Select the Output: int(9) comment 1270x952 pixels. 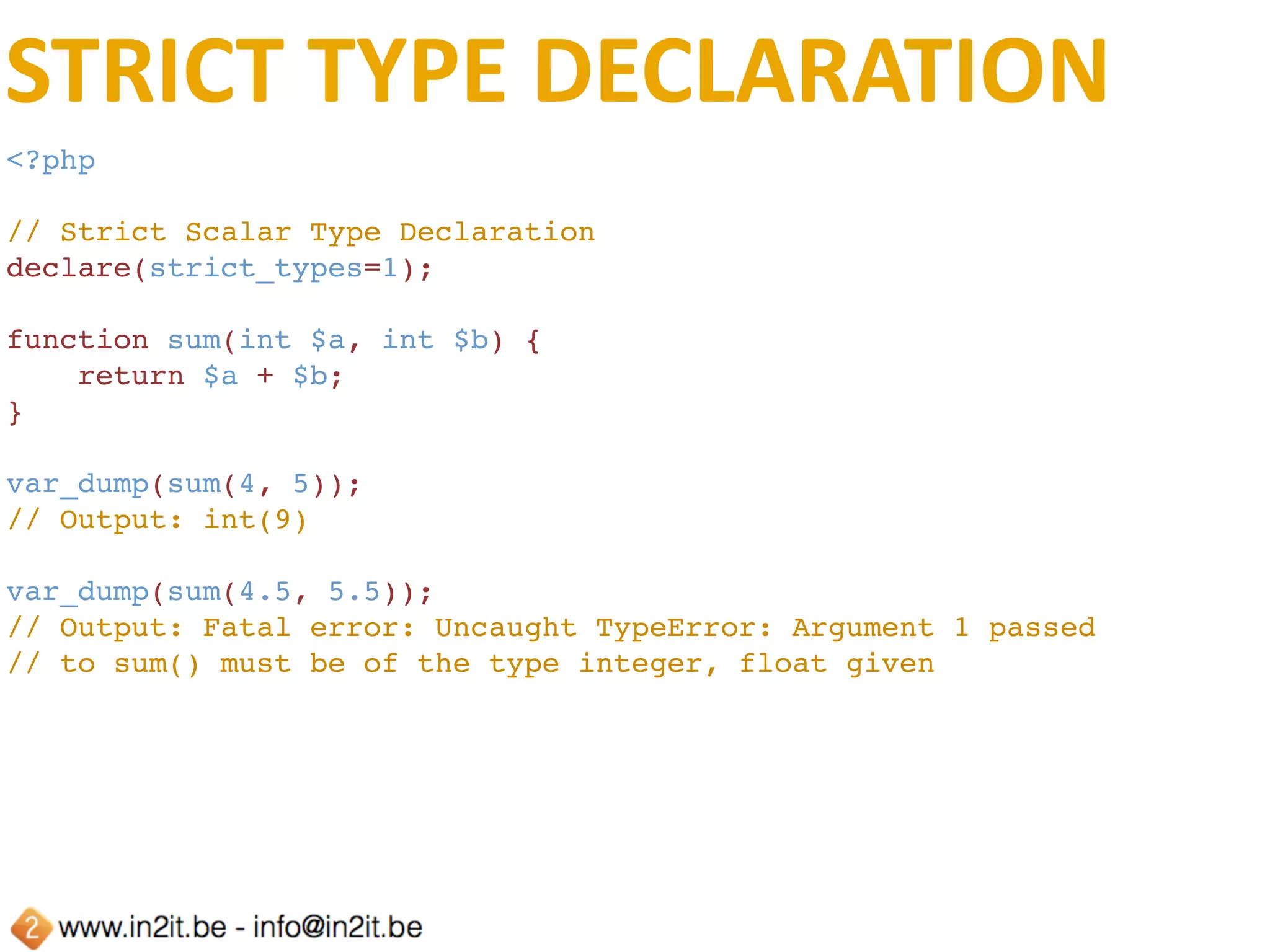[157, 521]
